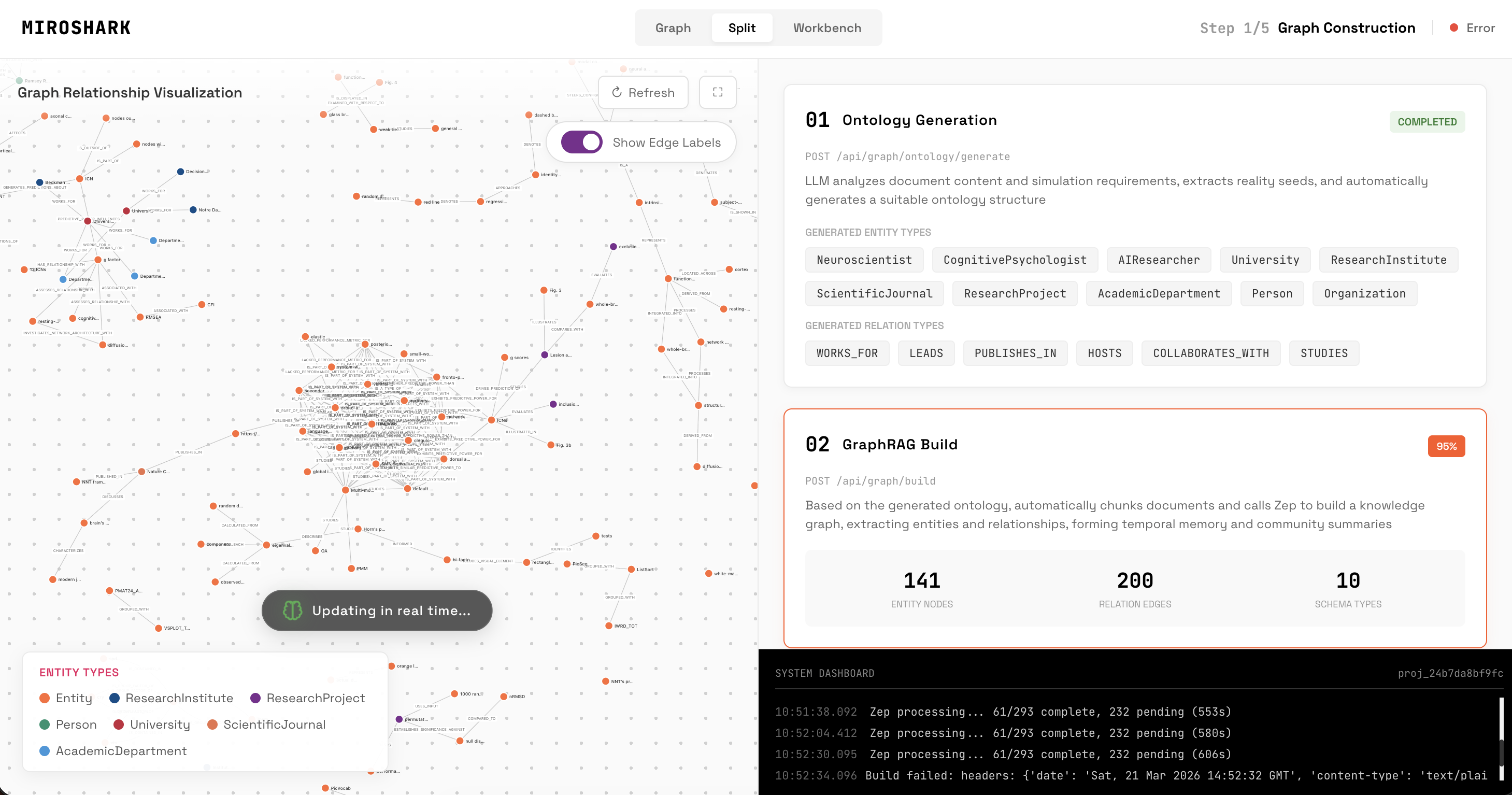The image size is (1512, 795).
Task: Click the 95% progress badge on GraphRAG Build
Action: pos(1446,446)
